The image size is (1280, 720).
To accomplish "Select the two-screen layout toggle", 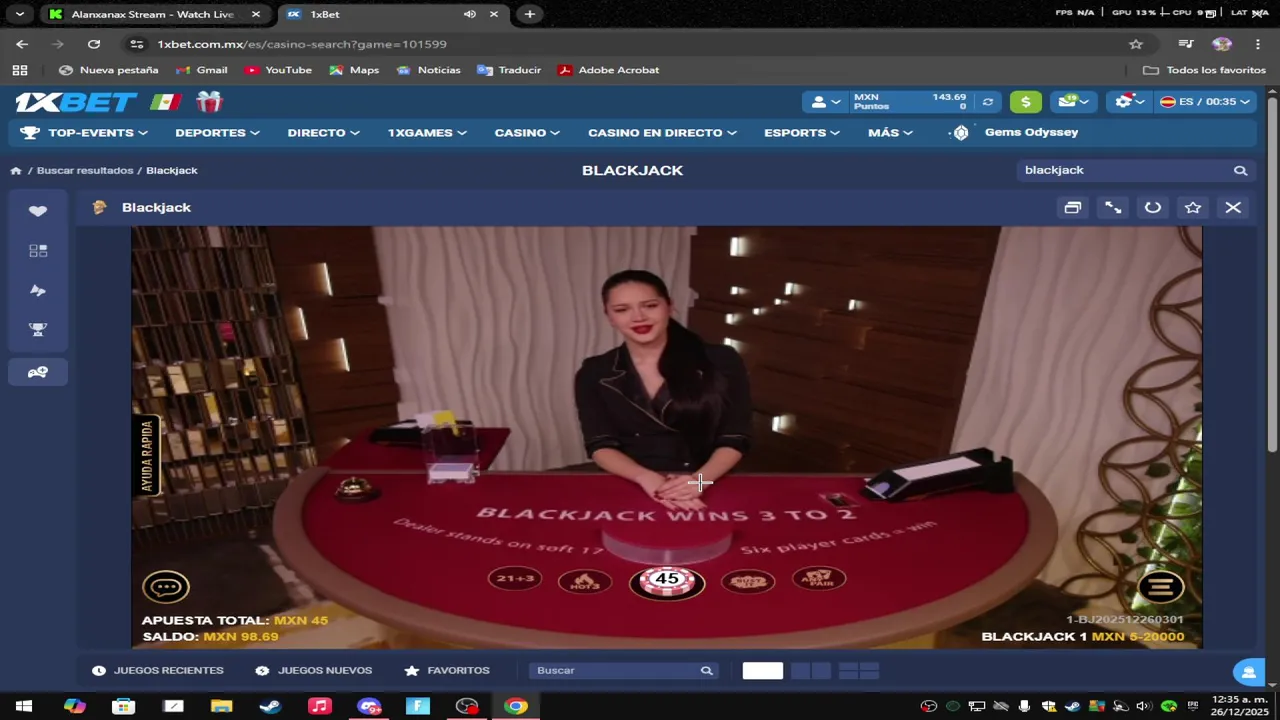I will (x=810, y=671).
